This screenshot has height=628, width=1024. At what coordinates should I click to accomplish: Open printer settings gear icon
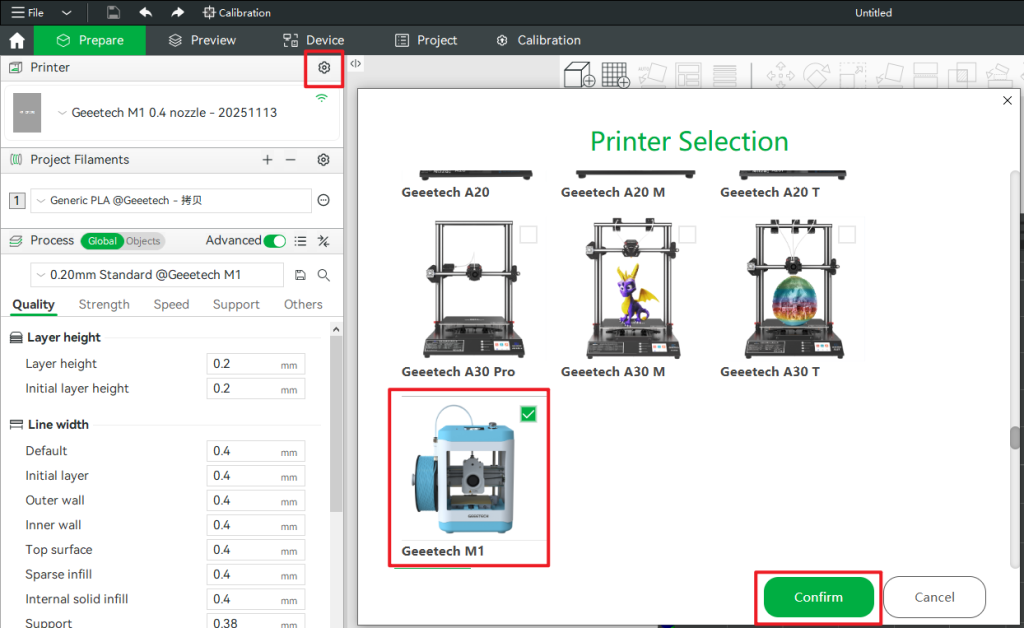[323, 68]
